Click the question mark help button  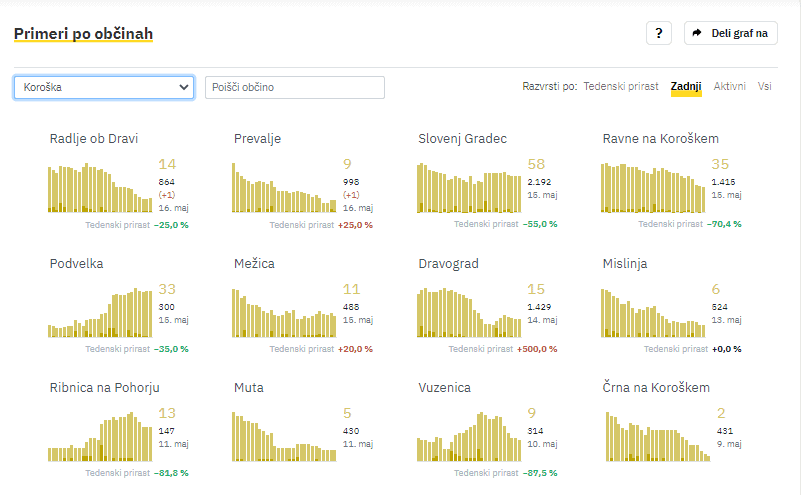[658, 33]
